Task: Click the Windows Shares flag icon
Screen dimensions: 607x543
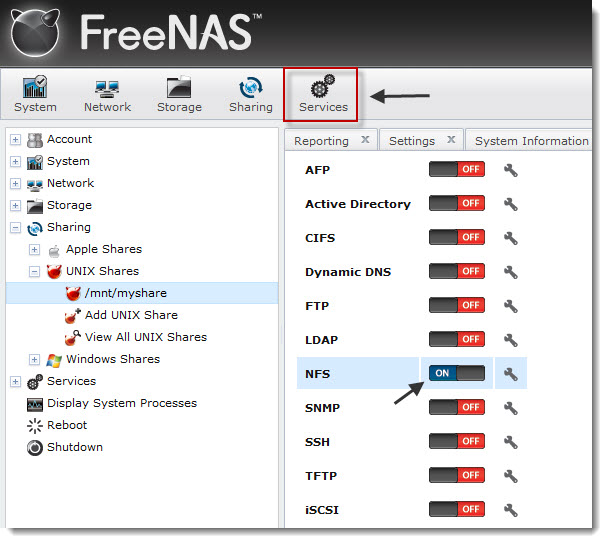Action: tap(54, 360)
